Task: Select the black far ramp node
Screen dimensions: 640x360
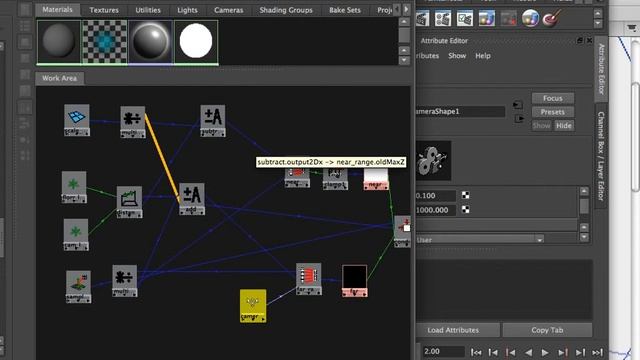Action: coord(354,281)
